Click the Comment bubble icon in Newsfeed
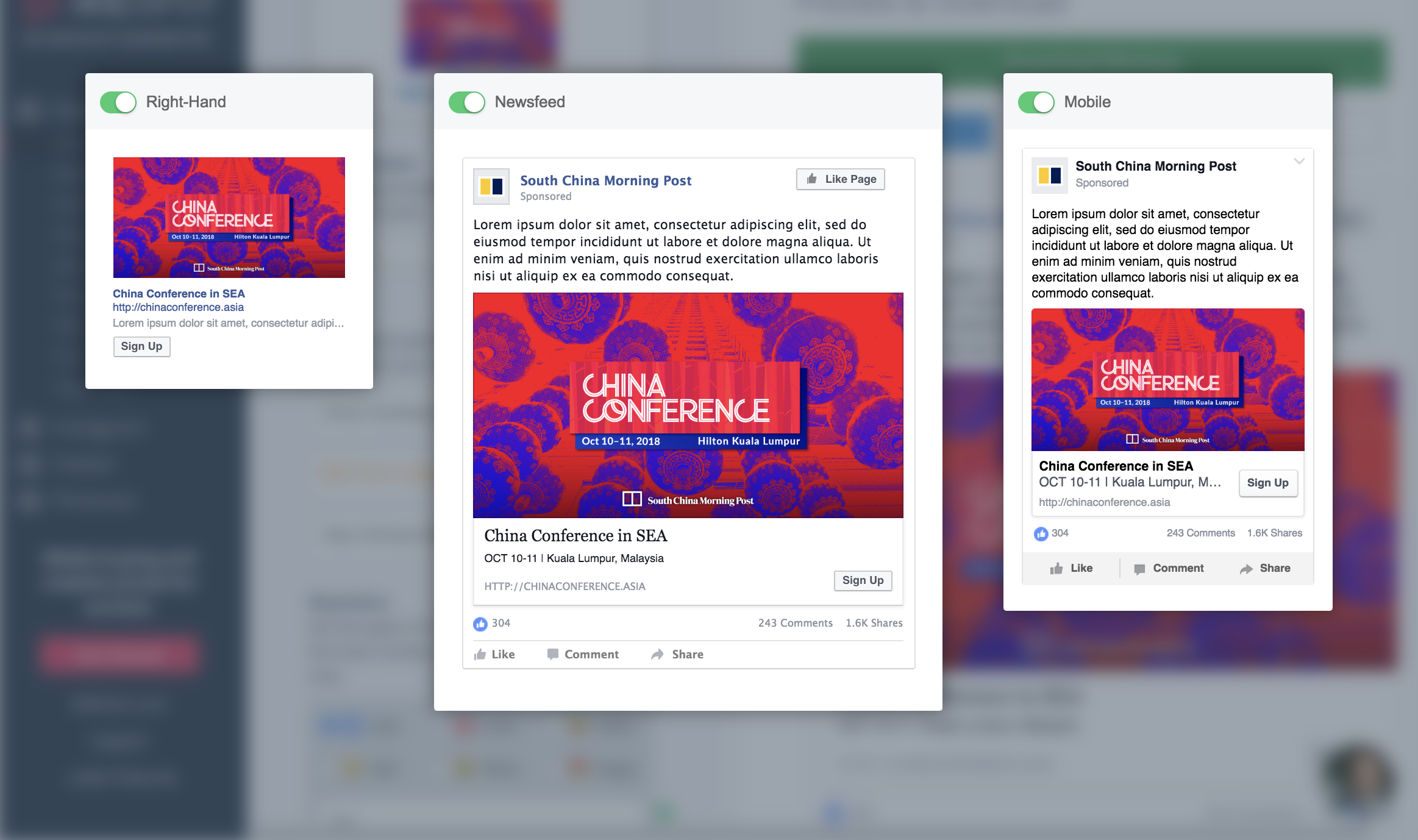Screen dimensions: 1418x840 point(552,654)
